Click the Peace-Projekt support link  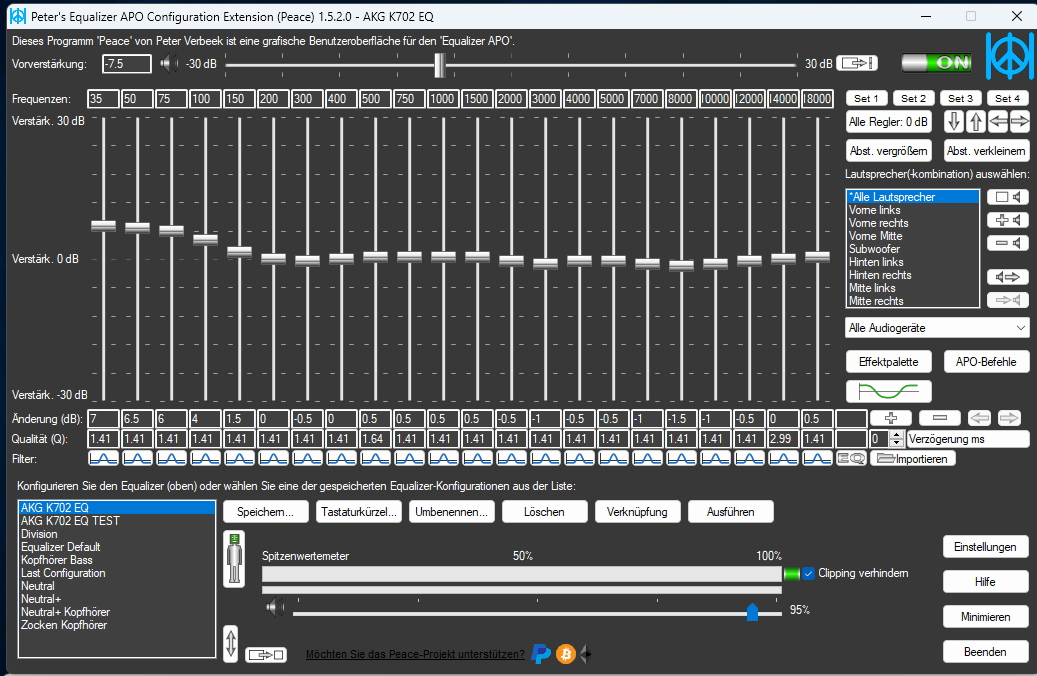coord(415,653)
